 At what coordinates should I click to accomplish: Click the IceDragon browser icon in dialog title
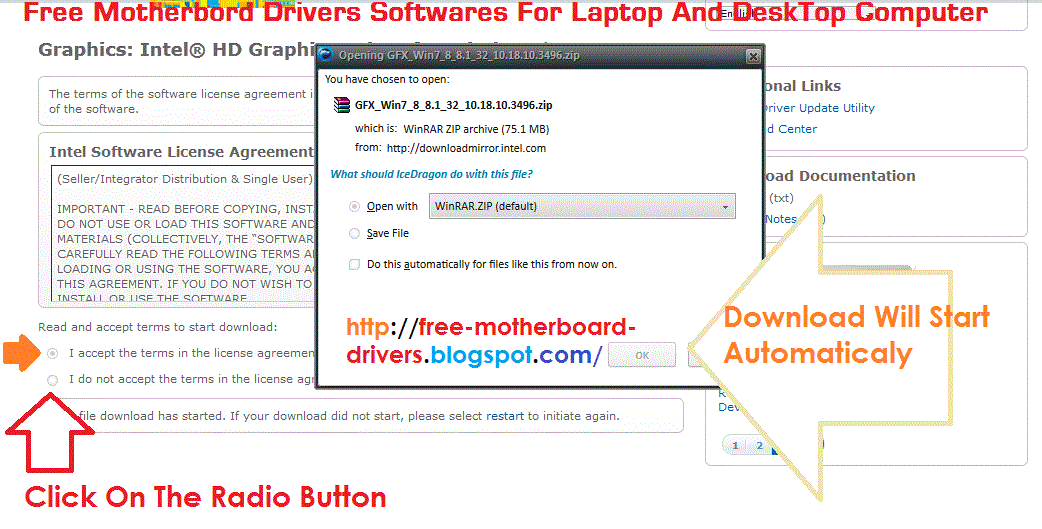[326, 55]
